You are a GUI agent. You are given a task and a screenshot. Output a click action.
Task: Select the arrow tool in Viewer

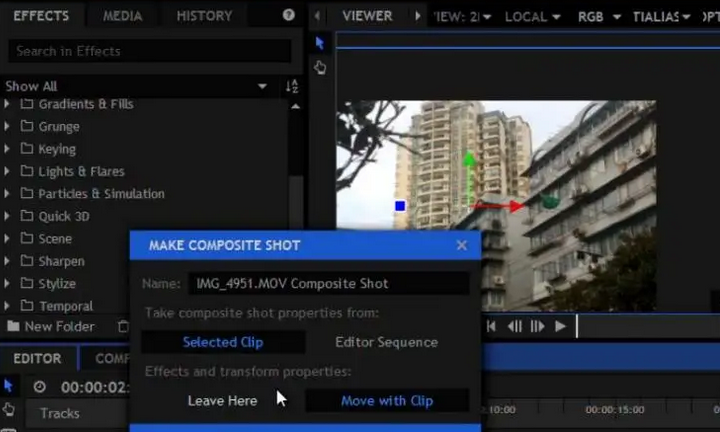tap(320, 43)
